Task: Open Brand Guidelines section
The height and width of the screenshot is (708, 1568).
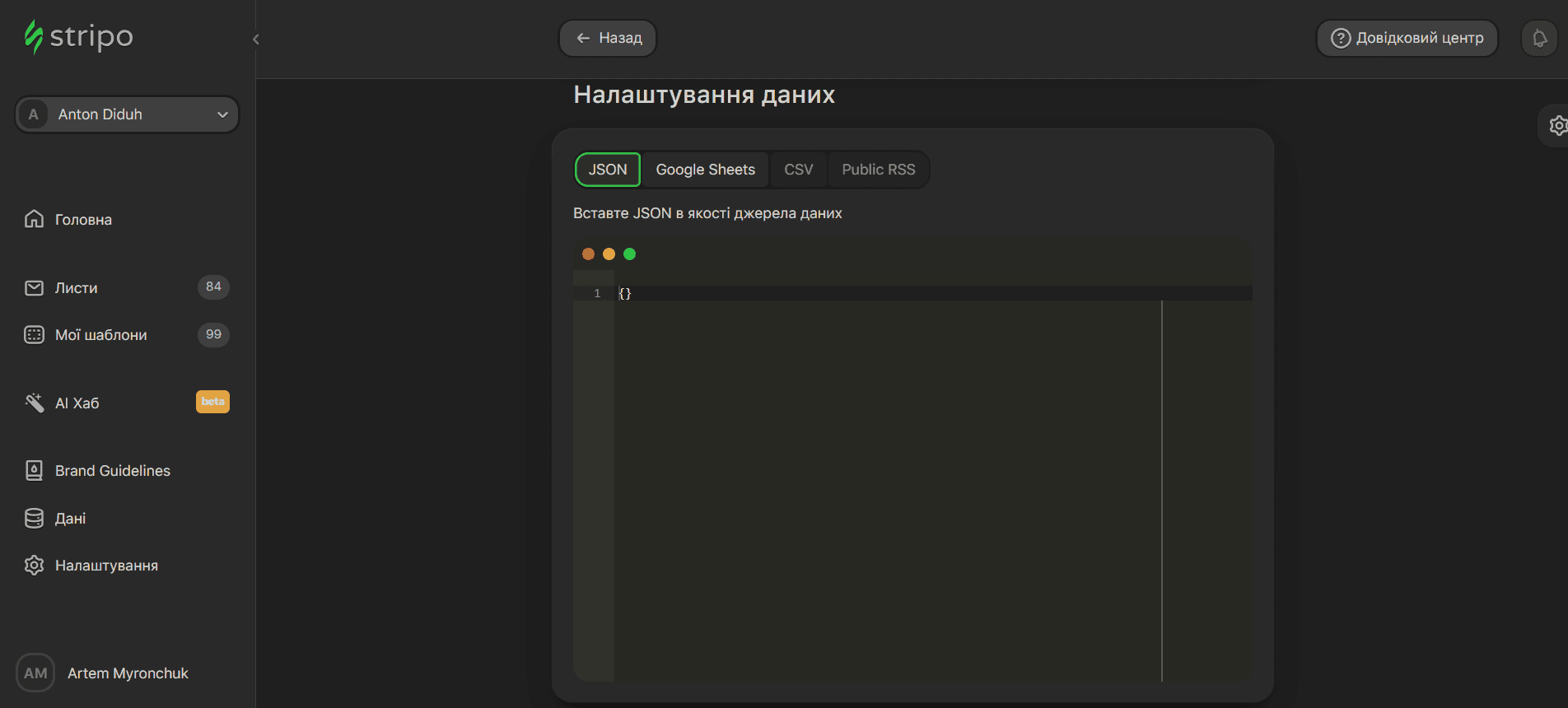Action: (112, 471)
